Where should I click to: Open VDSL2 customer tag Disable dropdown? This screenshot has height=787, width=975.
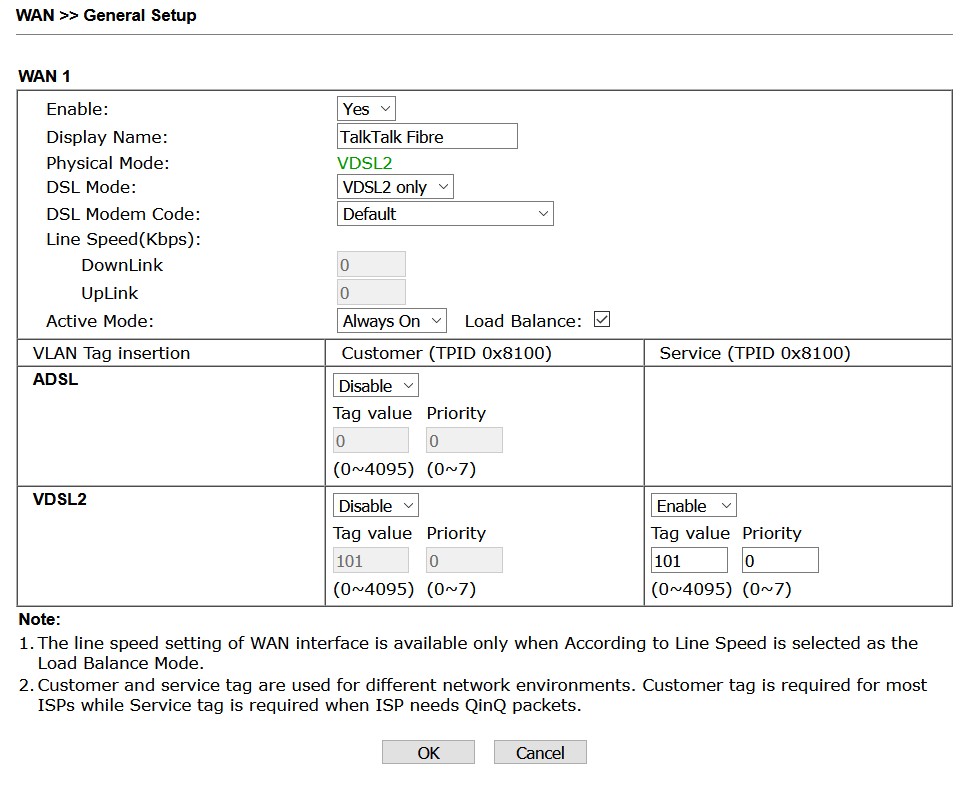click(x=375, y=506)
